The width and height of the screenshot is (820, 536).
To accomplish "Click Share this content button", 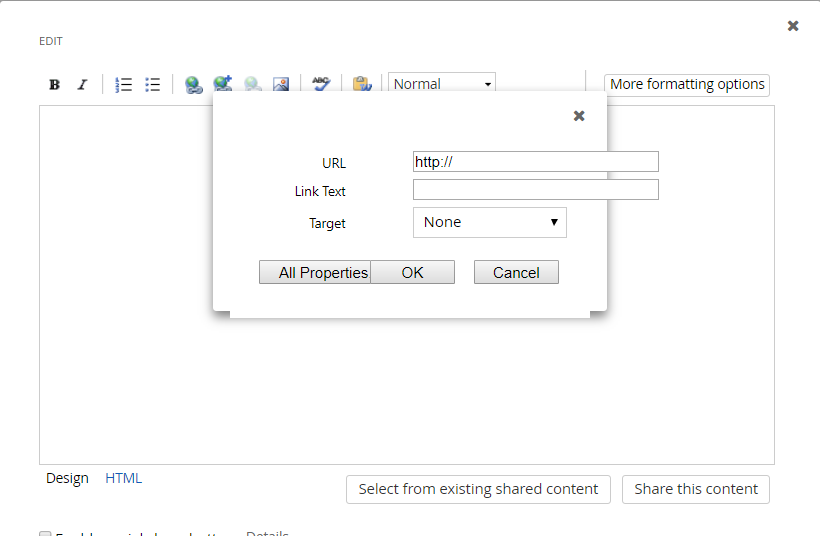I will [696, 489].
